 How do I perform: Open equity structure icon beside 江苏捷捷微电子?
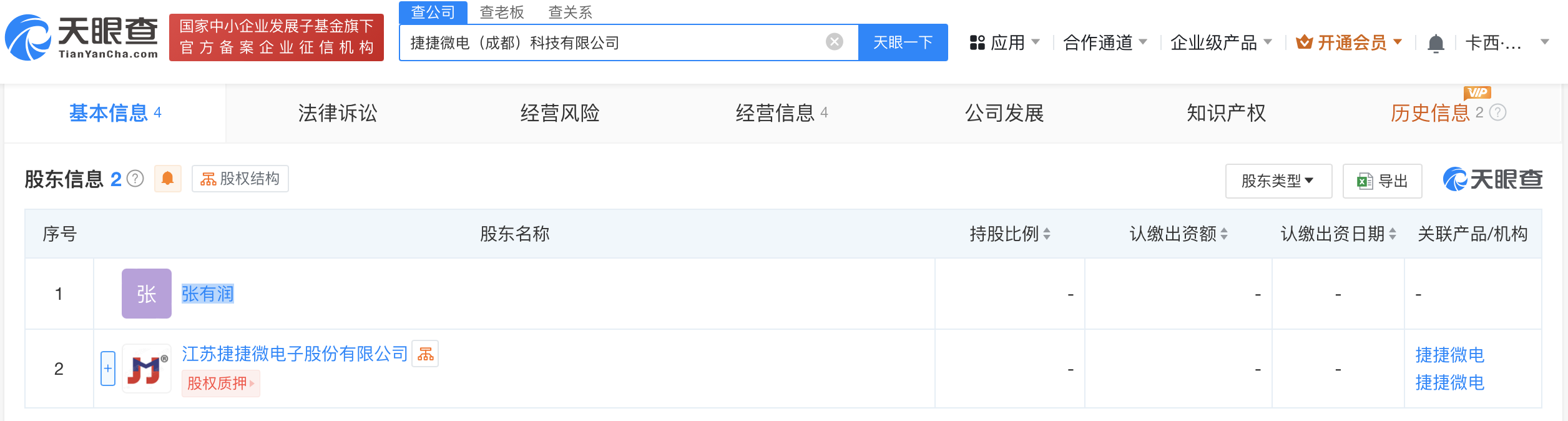[426, 354]
